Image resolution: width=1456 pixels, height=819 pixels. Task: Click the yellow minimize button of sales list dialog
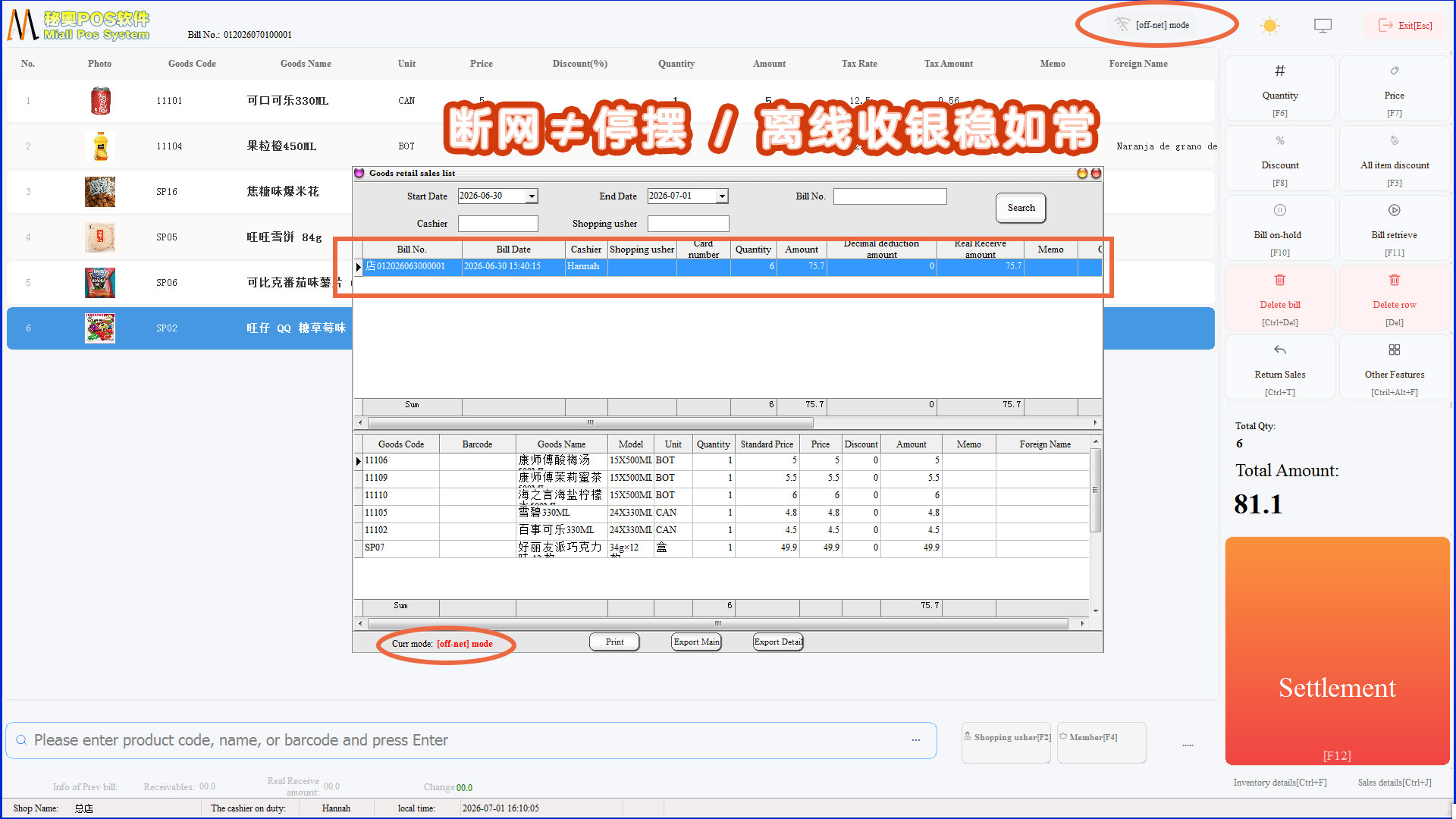tap(1082, 174)
